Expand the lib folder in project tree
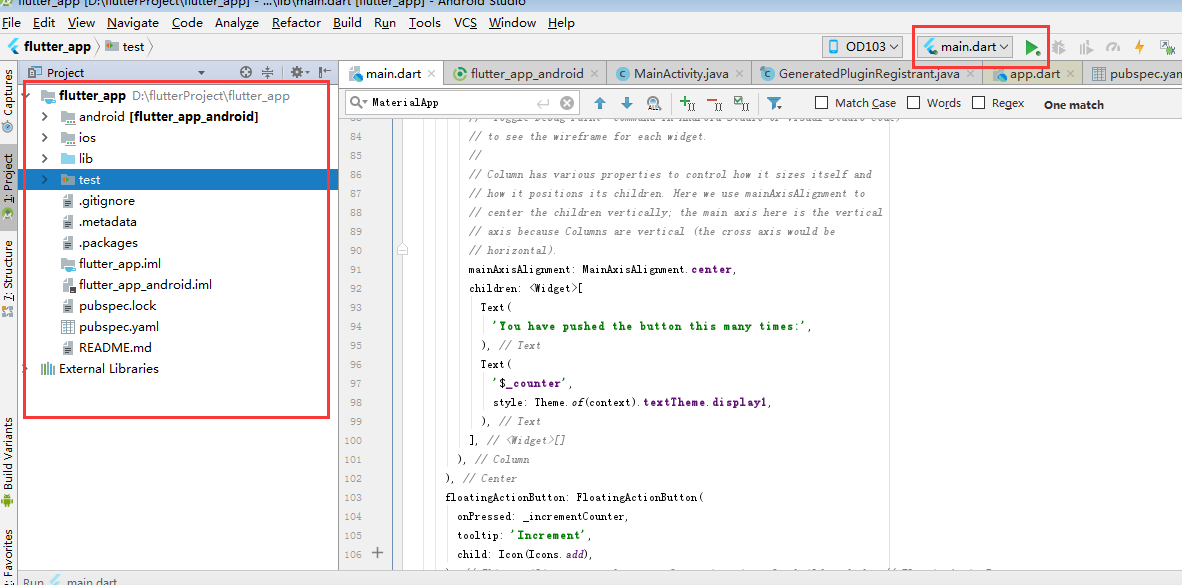 [x=44, y=159]
